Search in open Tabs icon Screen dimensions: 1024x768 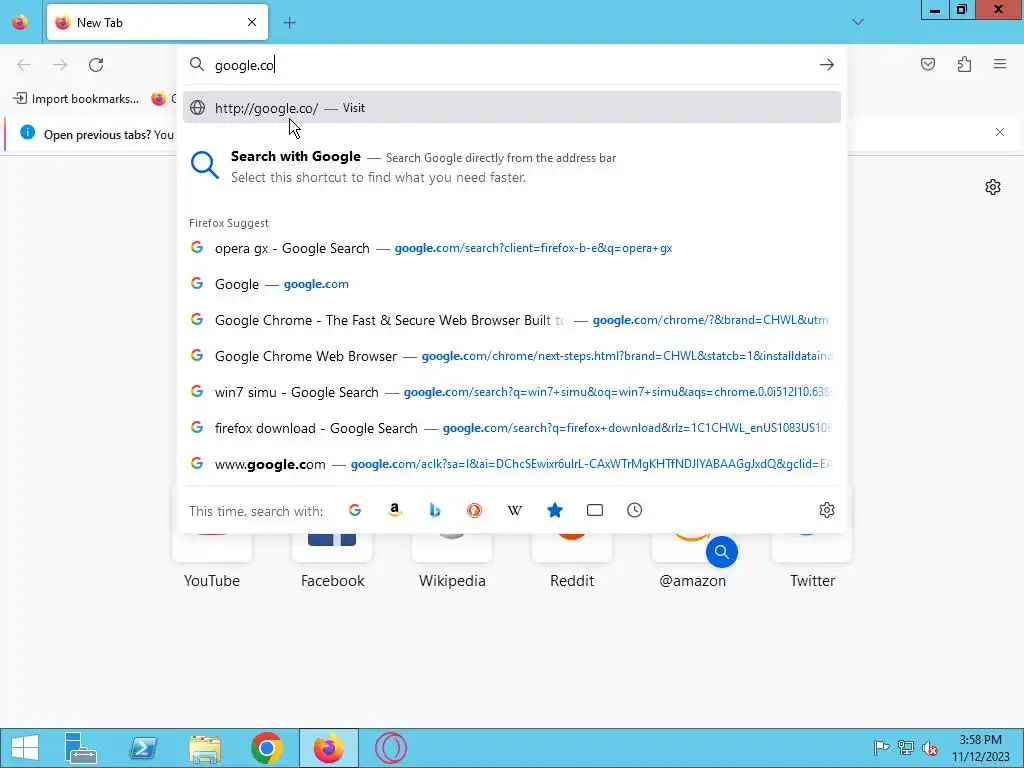coord(594,510)
